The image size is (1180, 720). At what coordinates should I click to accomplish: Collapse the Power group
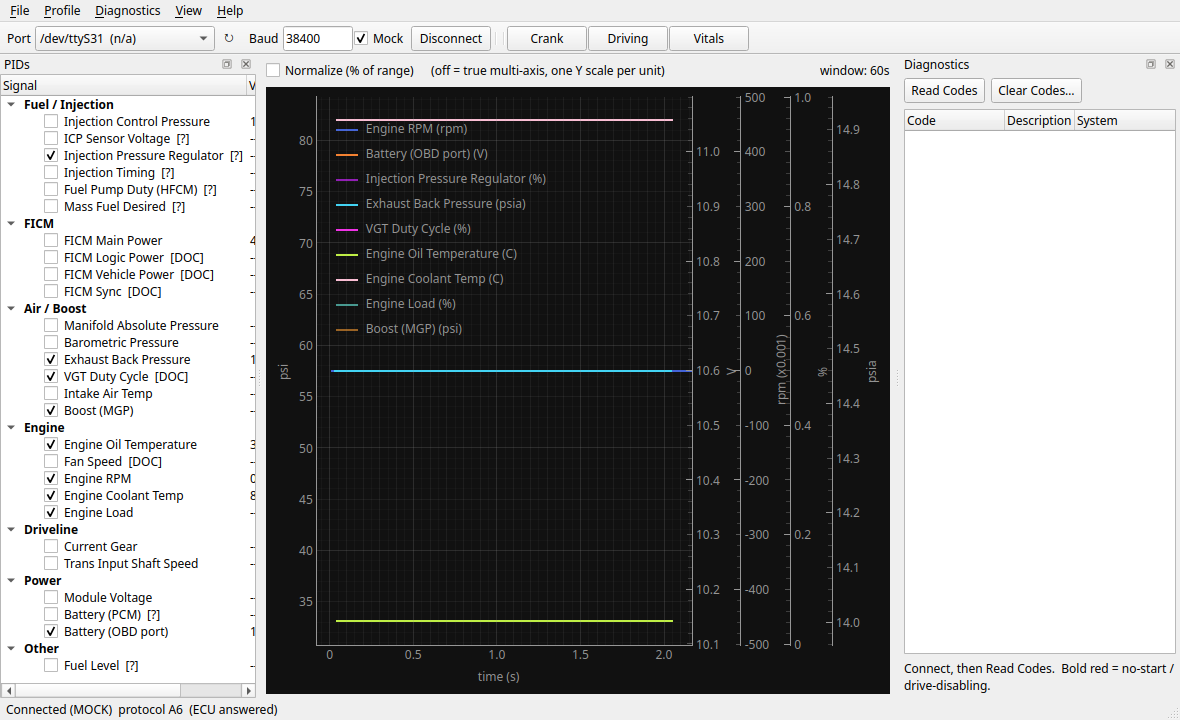[x=11, y=581]
